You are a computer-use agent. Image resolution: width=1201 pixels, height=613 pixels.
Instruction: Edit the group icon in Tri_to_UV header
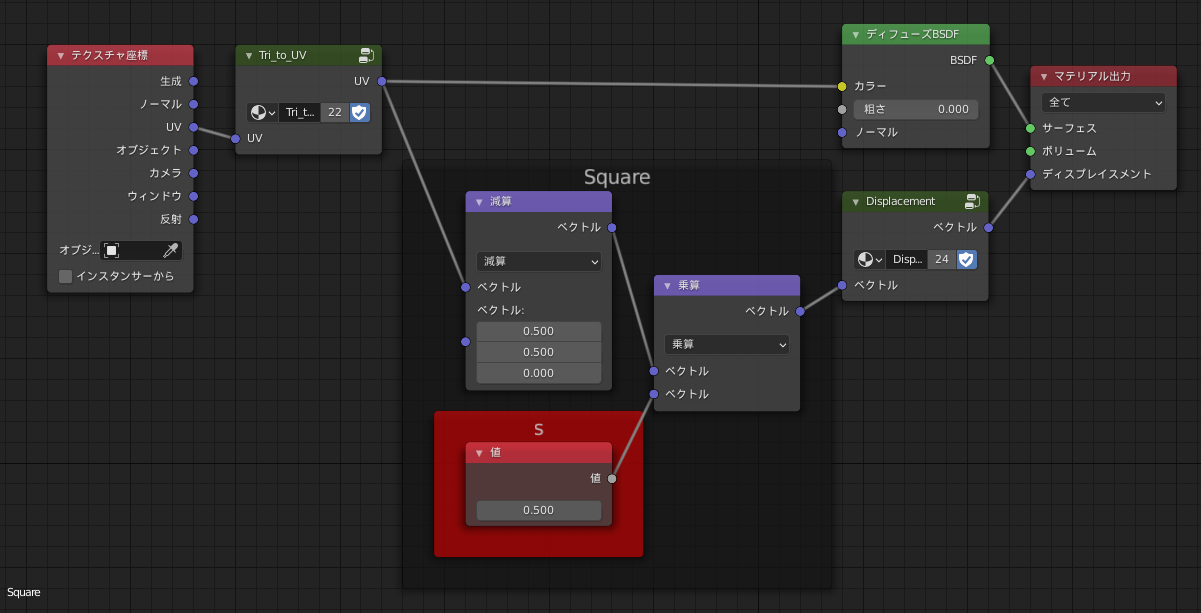click(366, 55)
